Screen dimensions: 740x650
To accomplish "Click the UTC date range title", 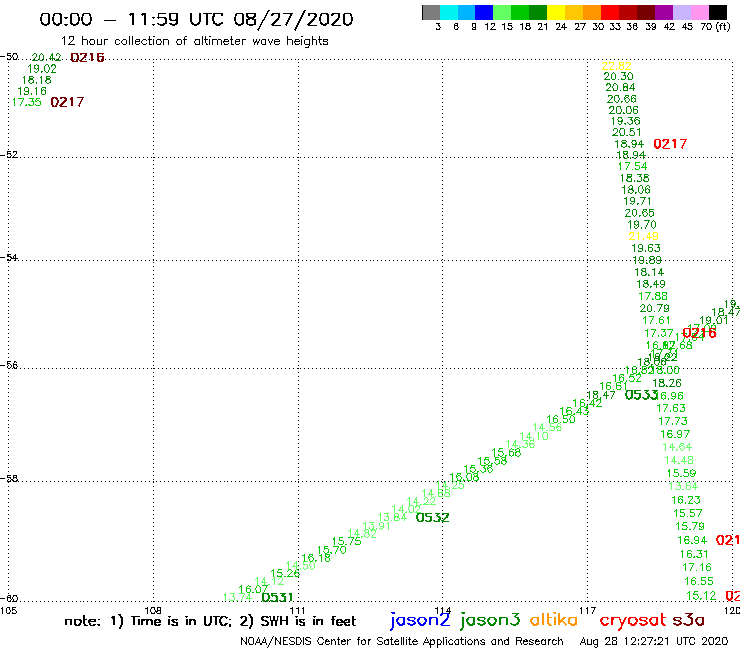I will tap(196, 19).
